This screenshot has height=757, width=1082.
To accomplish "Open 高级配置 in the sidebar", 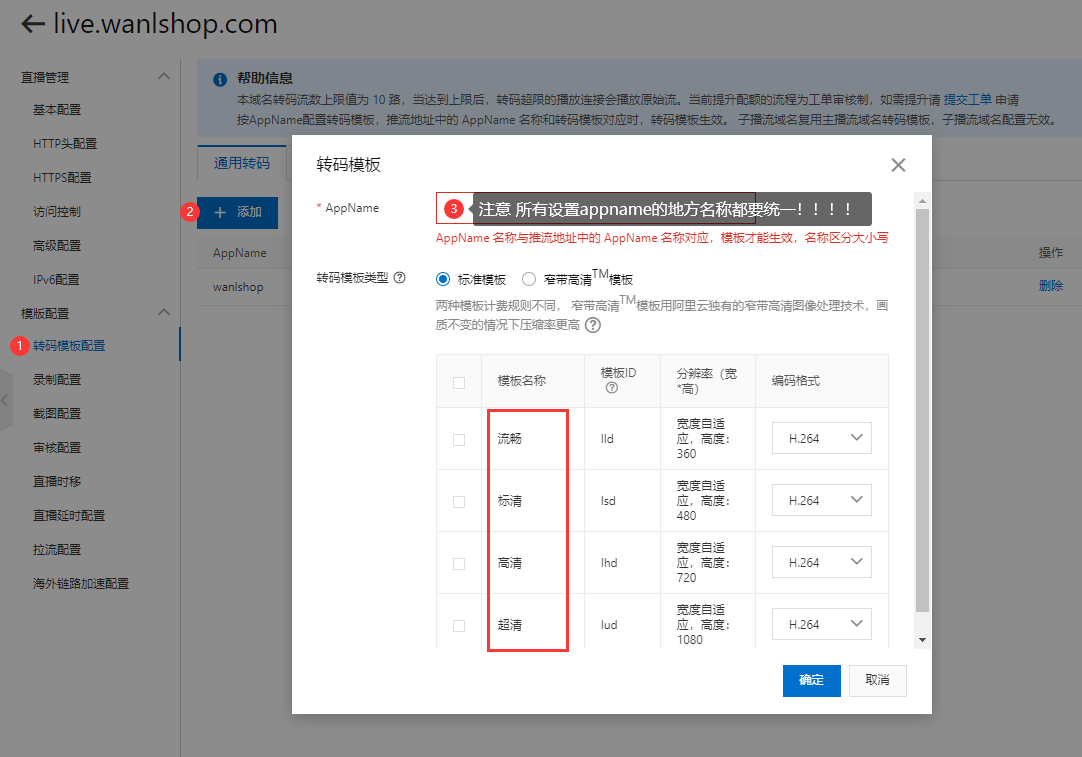I will pyautogui.click(x=57, y=246).
